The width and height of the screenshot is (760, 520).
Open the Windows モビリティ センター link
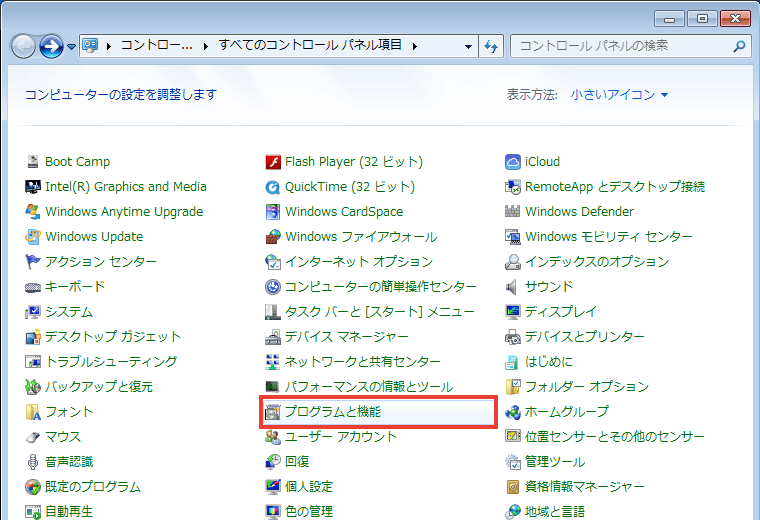coord(609,237)
